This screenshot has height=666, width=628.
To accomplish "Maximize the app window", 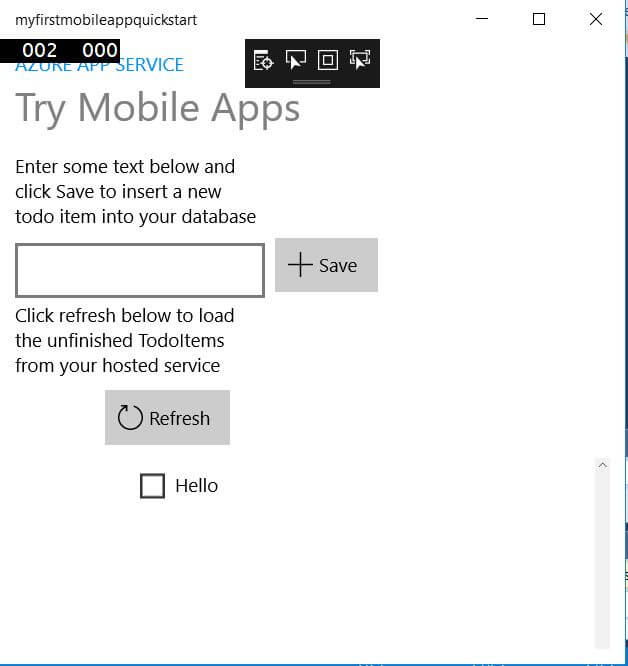I will click(539, 19).
